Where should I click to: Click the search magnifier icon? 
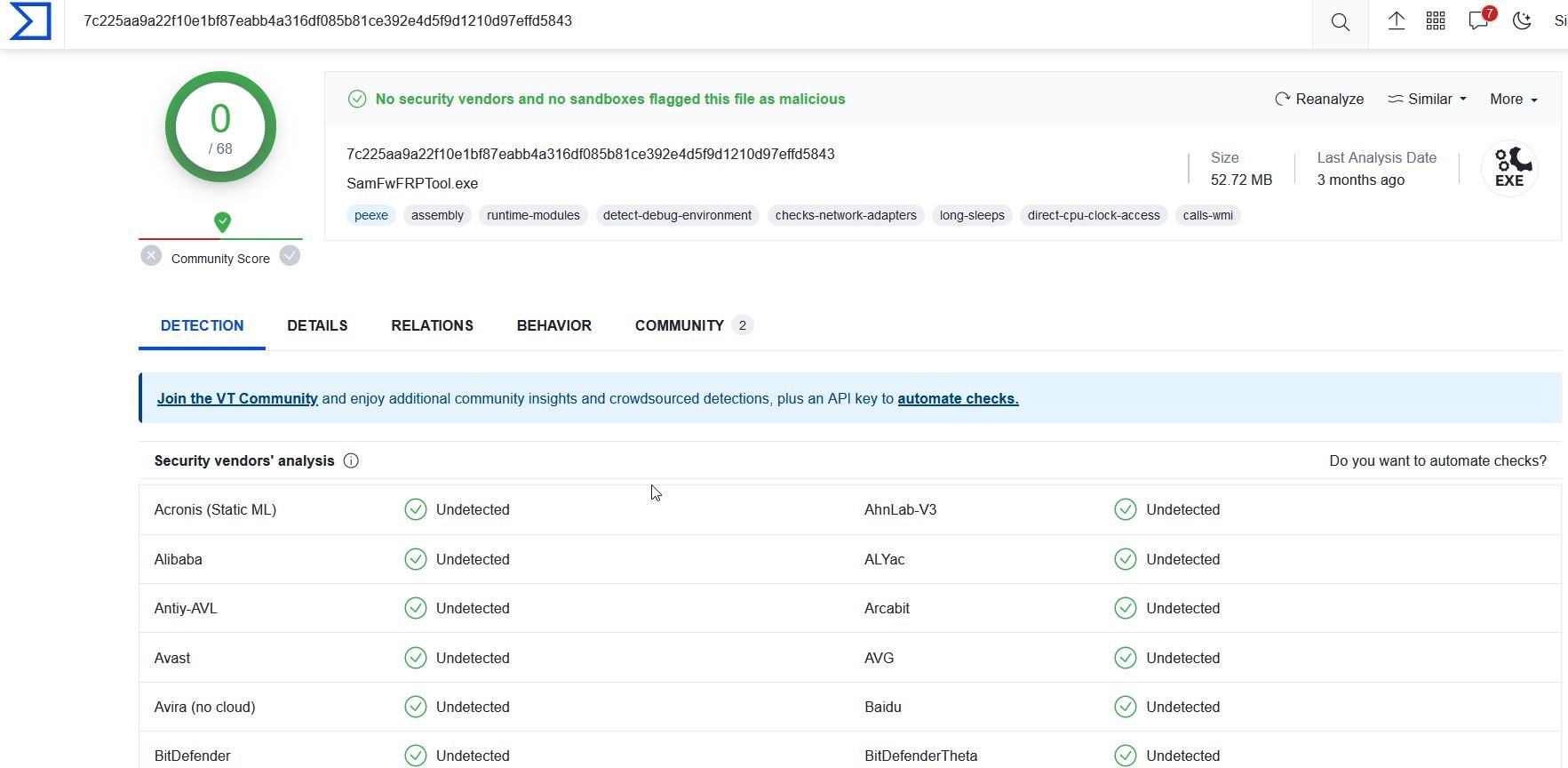click(1340, 22)
